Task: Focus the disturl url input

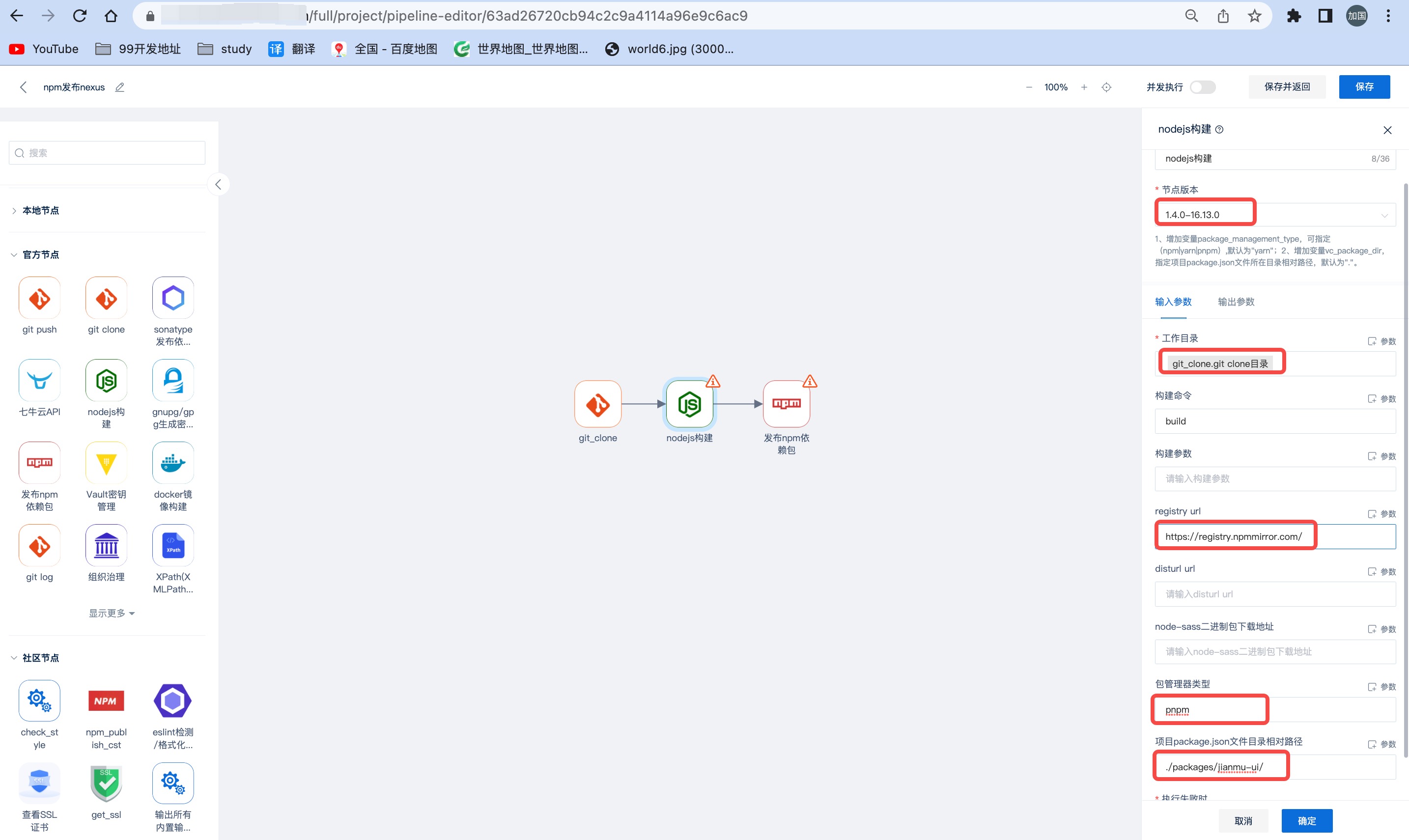Action: (1275, 594)
